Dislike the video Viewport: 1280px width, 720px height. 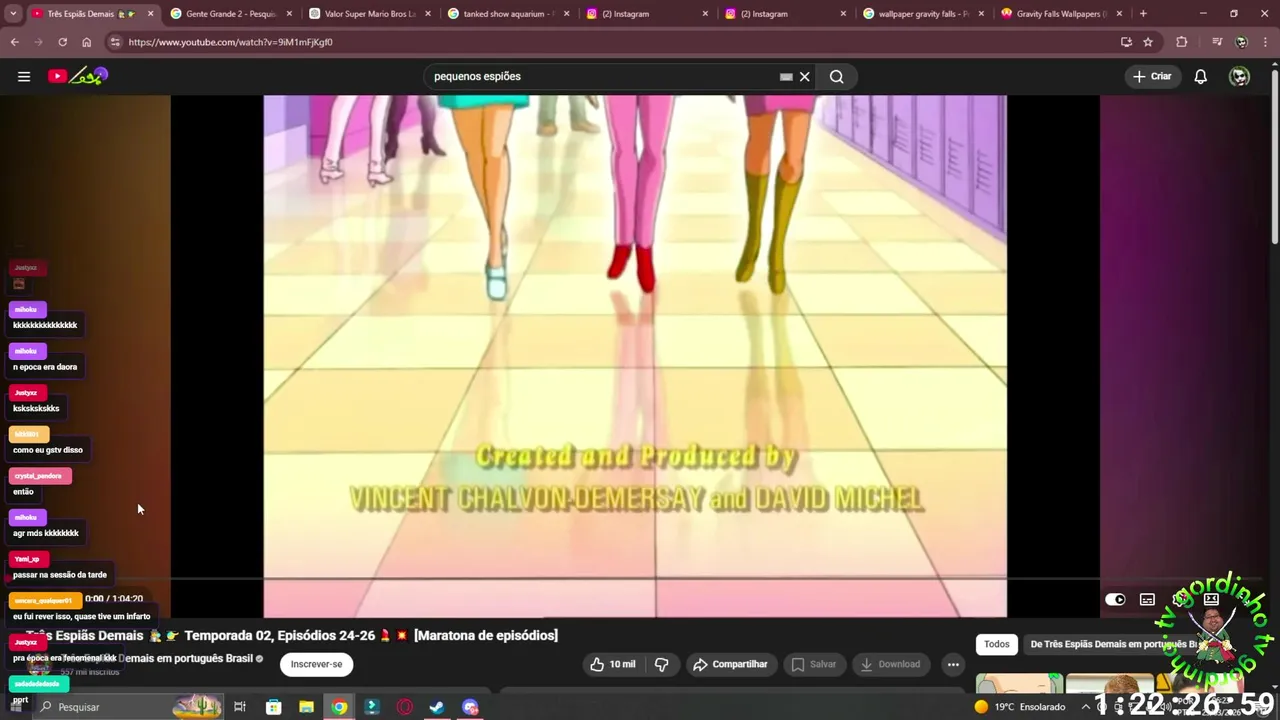[x=661, y=664]
